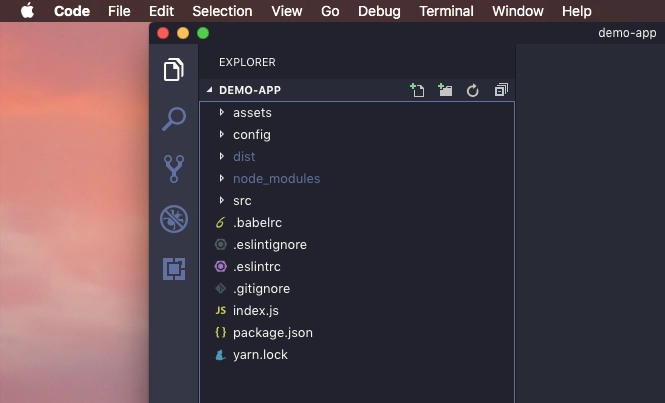Open the Debug view in activity bar
Image resolution: width=665 pixels, height=403 pixels.
pyautogui.click(x=174, y=219)
